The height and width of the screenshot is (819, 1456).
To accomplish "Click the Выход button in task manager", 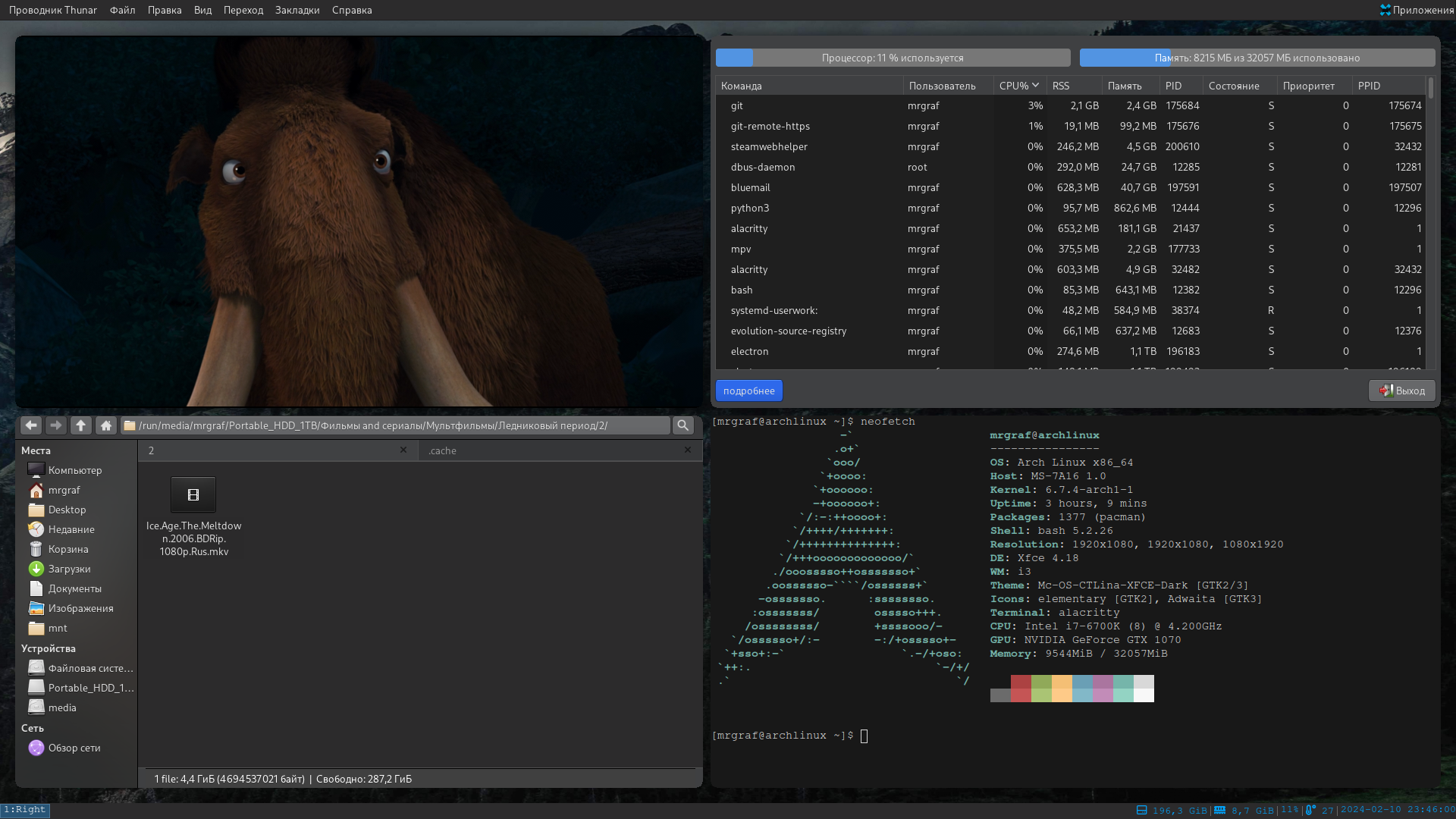I will click(1401, 391).
